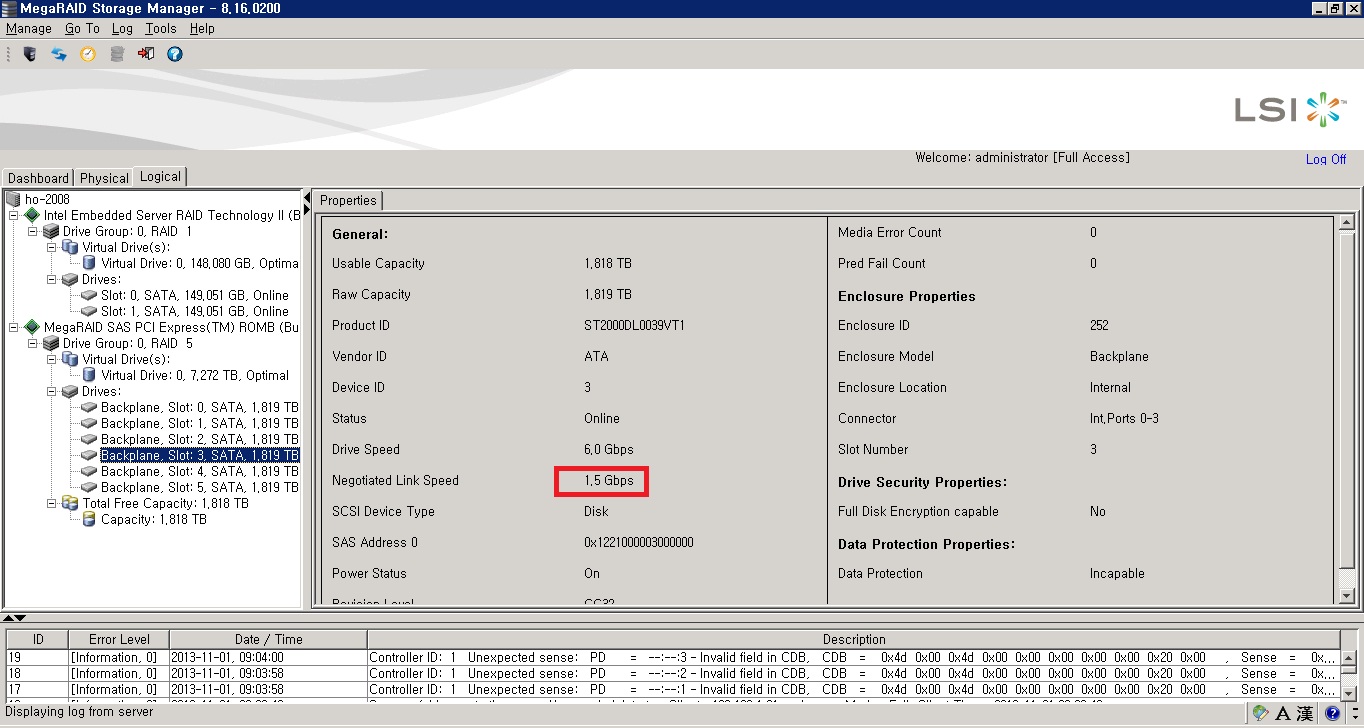
Task: Select the 148,080 GB virtual drive icon
Action: (x=89, y=263)
